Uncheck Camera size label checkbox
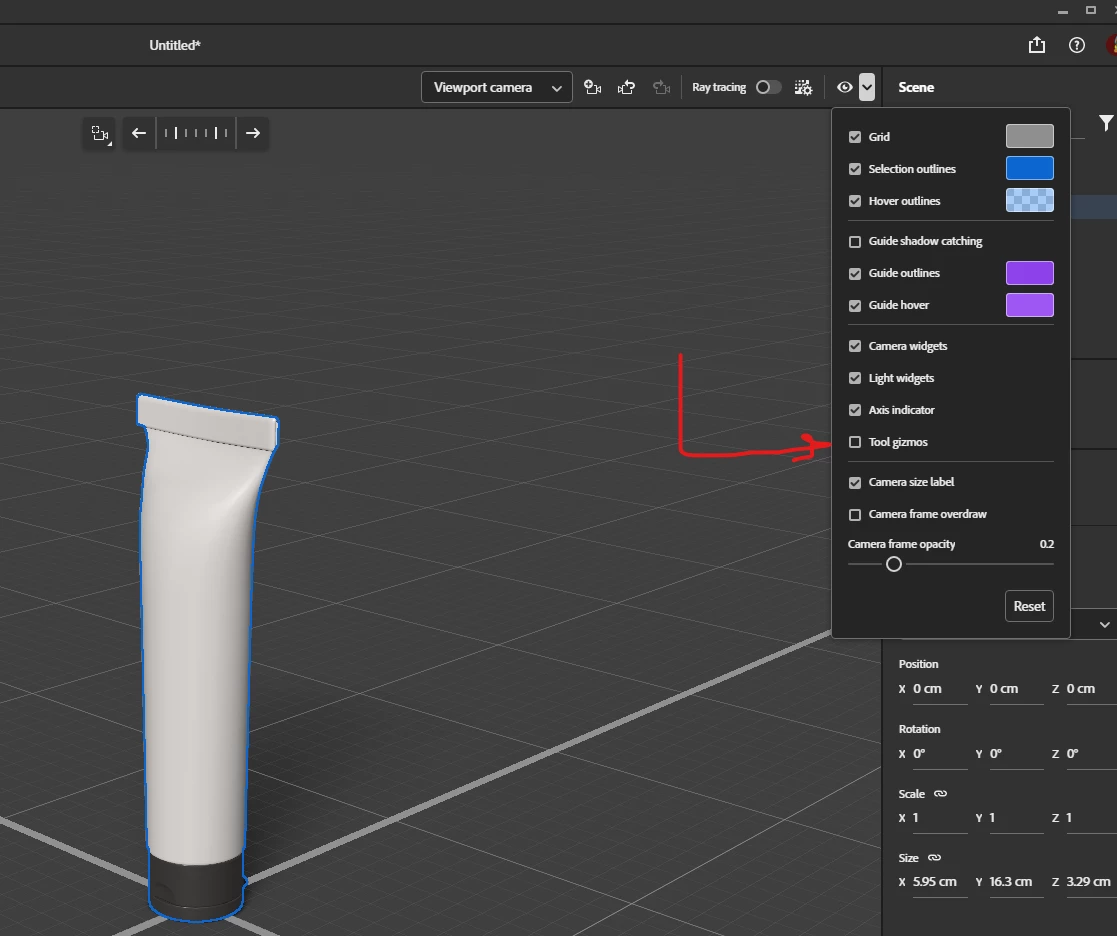This screenshot has width=1117, height=936. [855, 482]
